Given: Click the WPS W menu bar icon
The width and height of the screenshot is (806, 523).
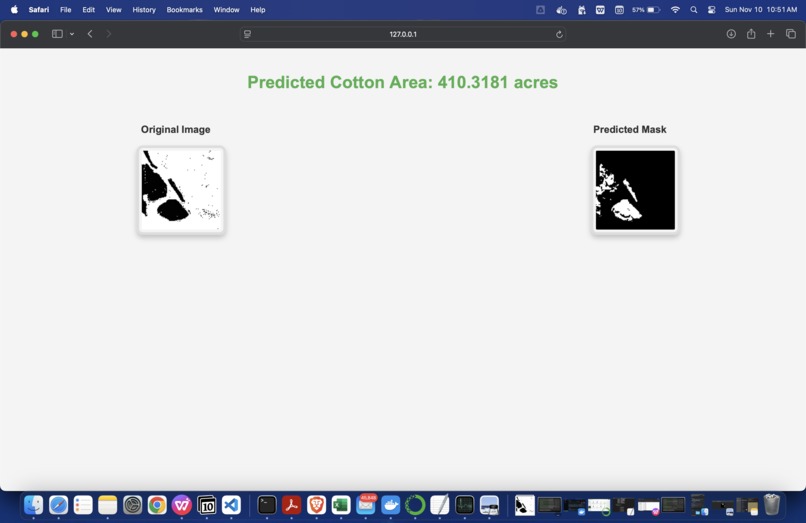Looking at the screenshot, I should point(600,10).
